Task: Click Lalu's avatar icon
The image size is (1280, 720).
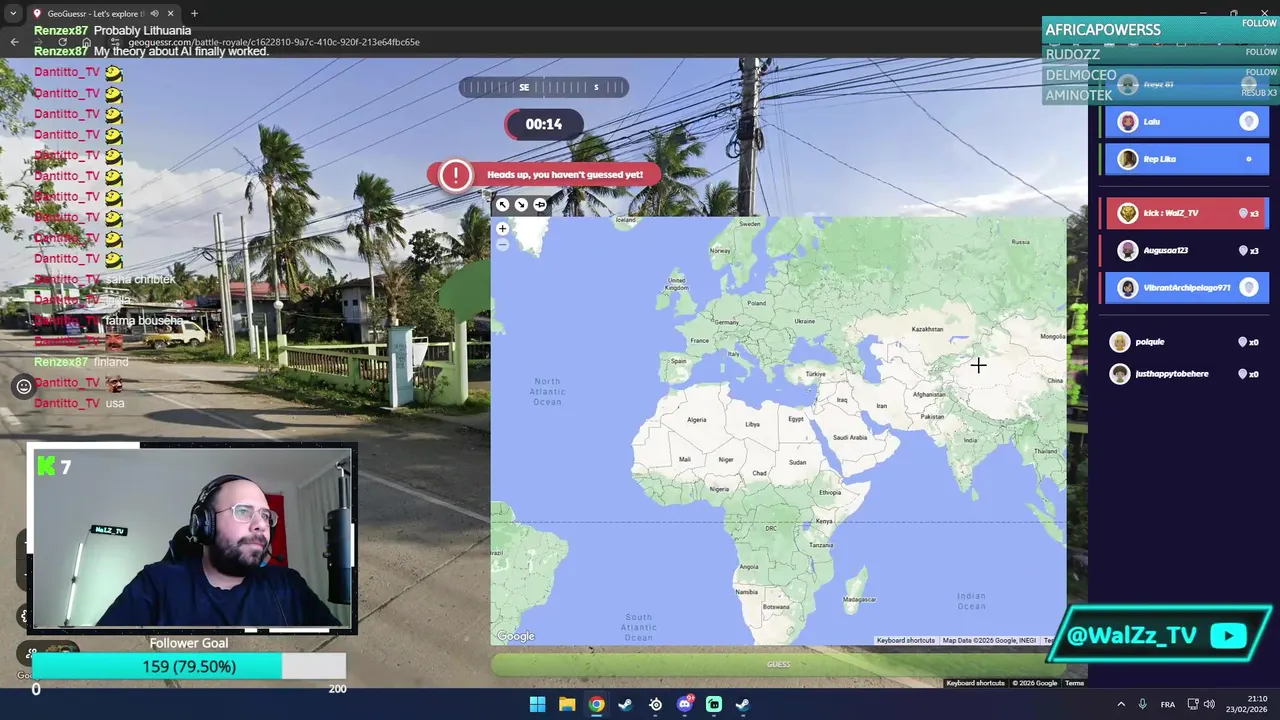Action: coord(1128,122)
